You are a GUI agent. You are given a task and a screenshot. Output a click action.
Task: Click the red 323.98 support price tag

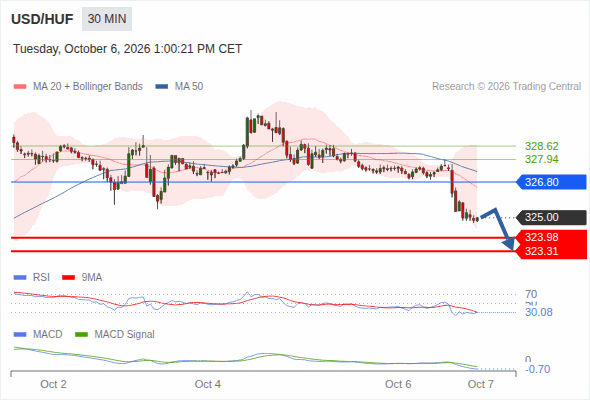tap(551, 237)
